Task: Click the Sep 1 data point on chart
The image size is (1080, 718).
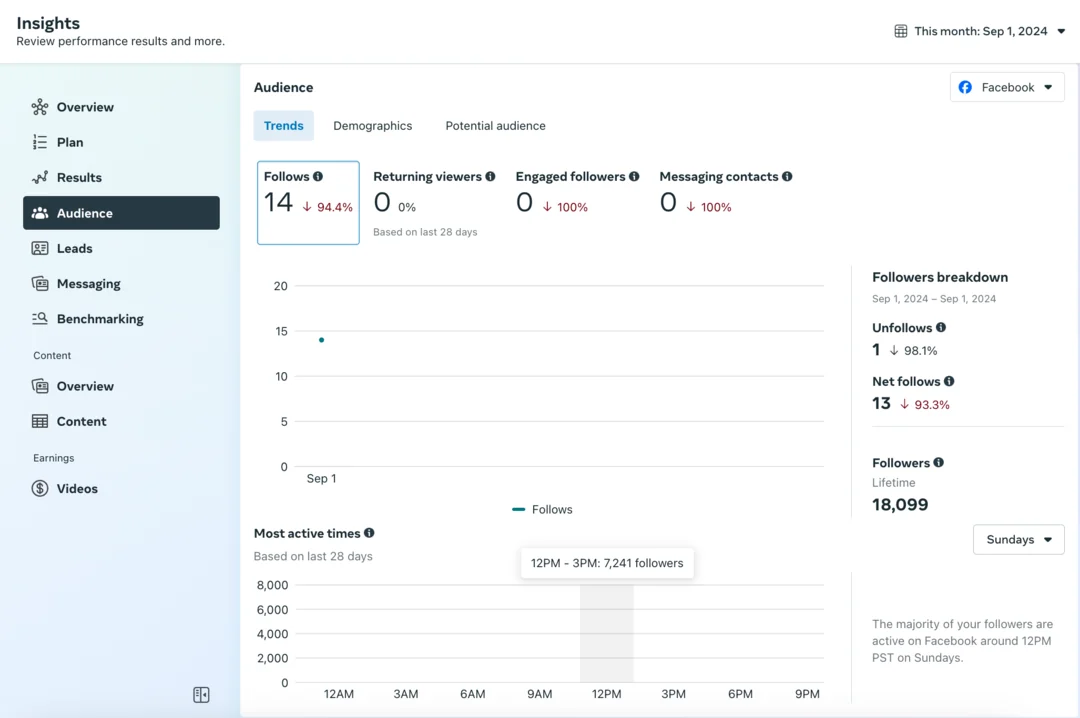Action: 322,340
